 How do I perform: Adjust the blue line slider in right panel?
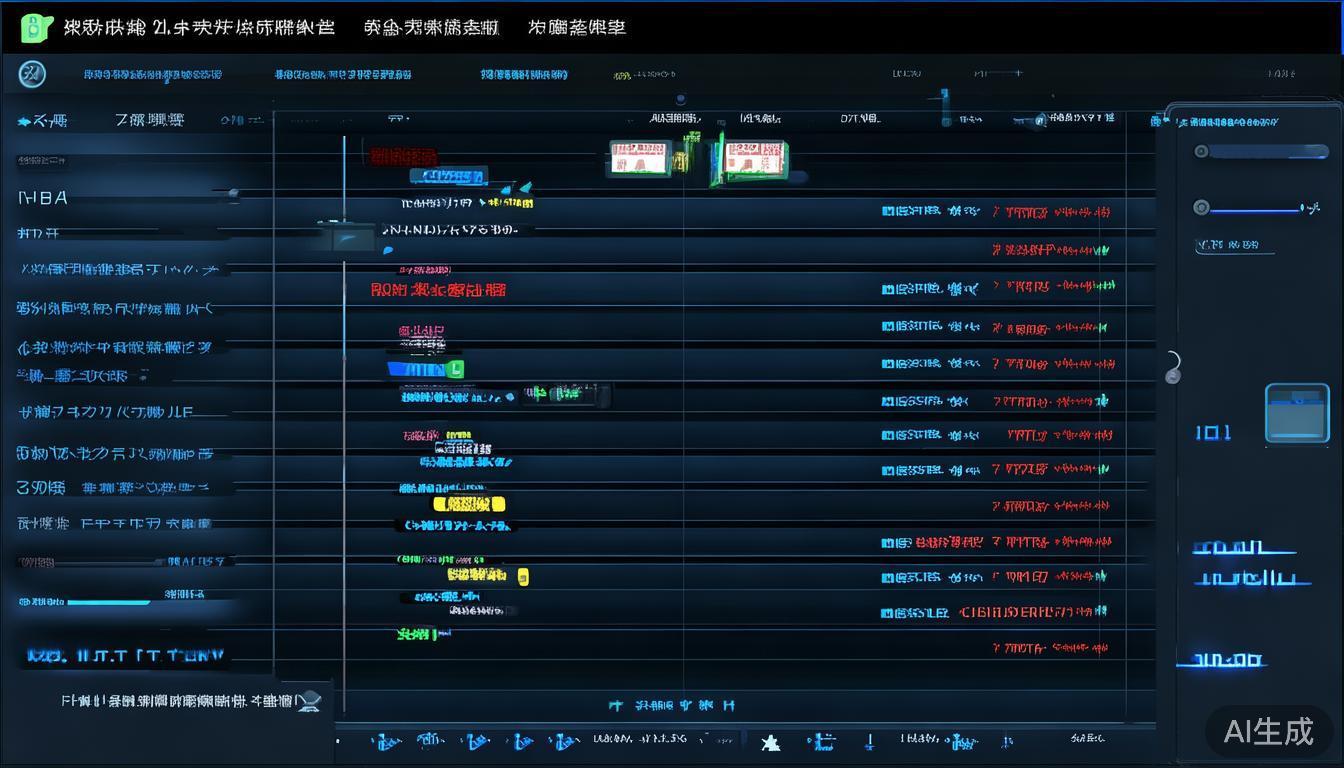pyautogui.click(x=1255, y=208)
